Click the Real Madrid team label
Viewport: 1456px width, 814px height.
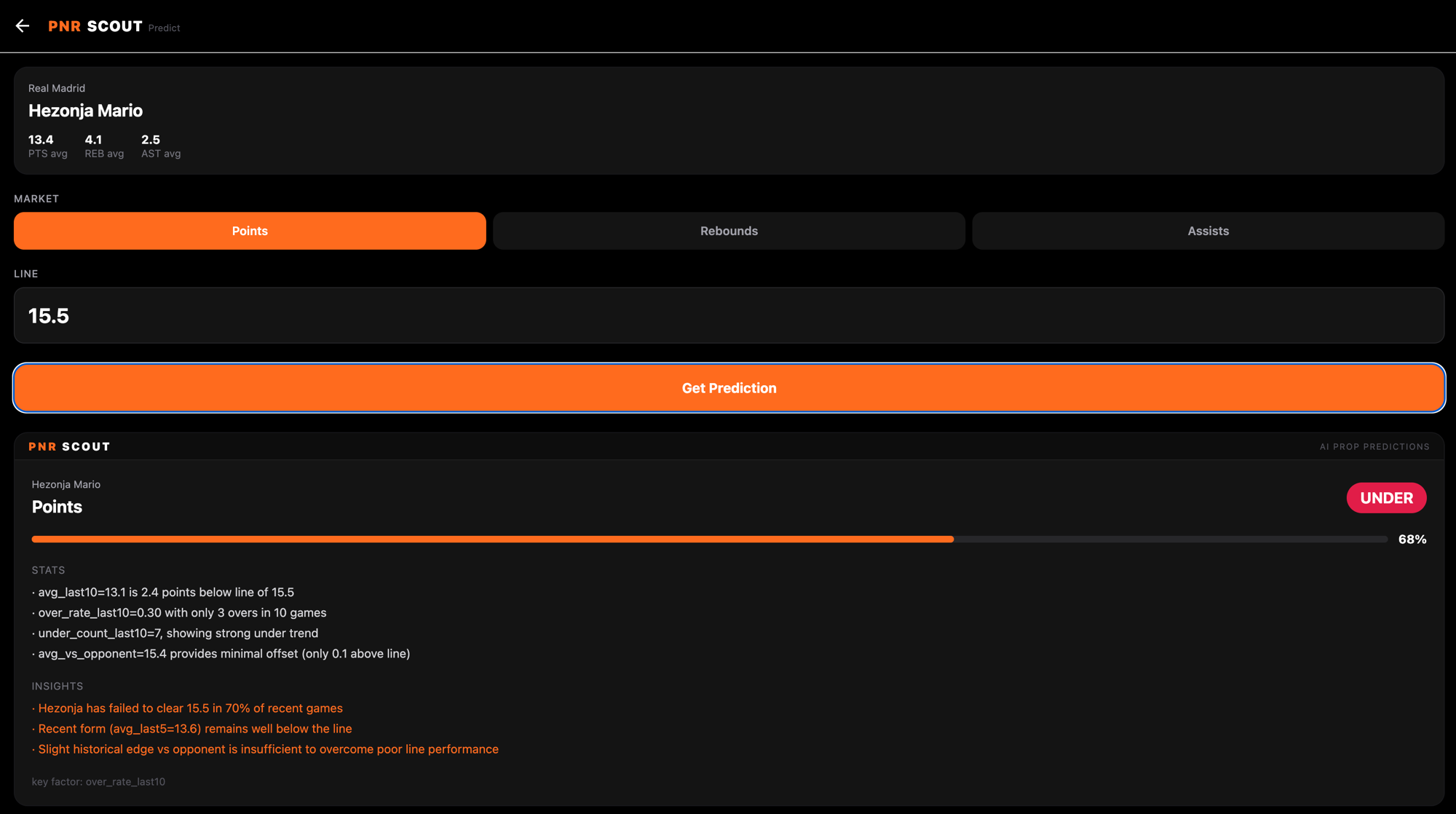pos(57,88)
